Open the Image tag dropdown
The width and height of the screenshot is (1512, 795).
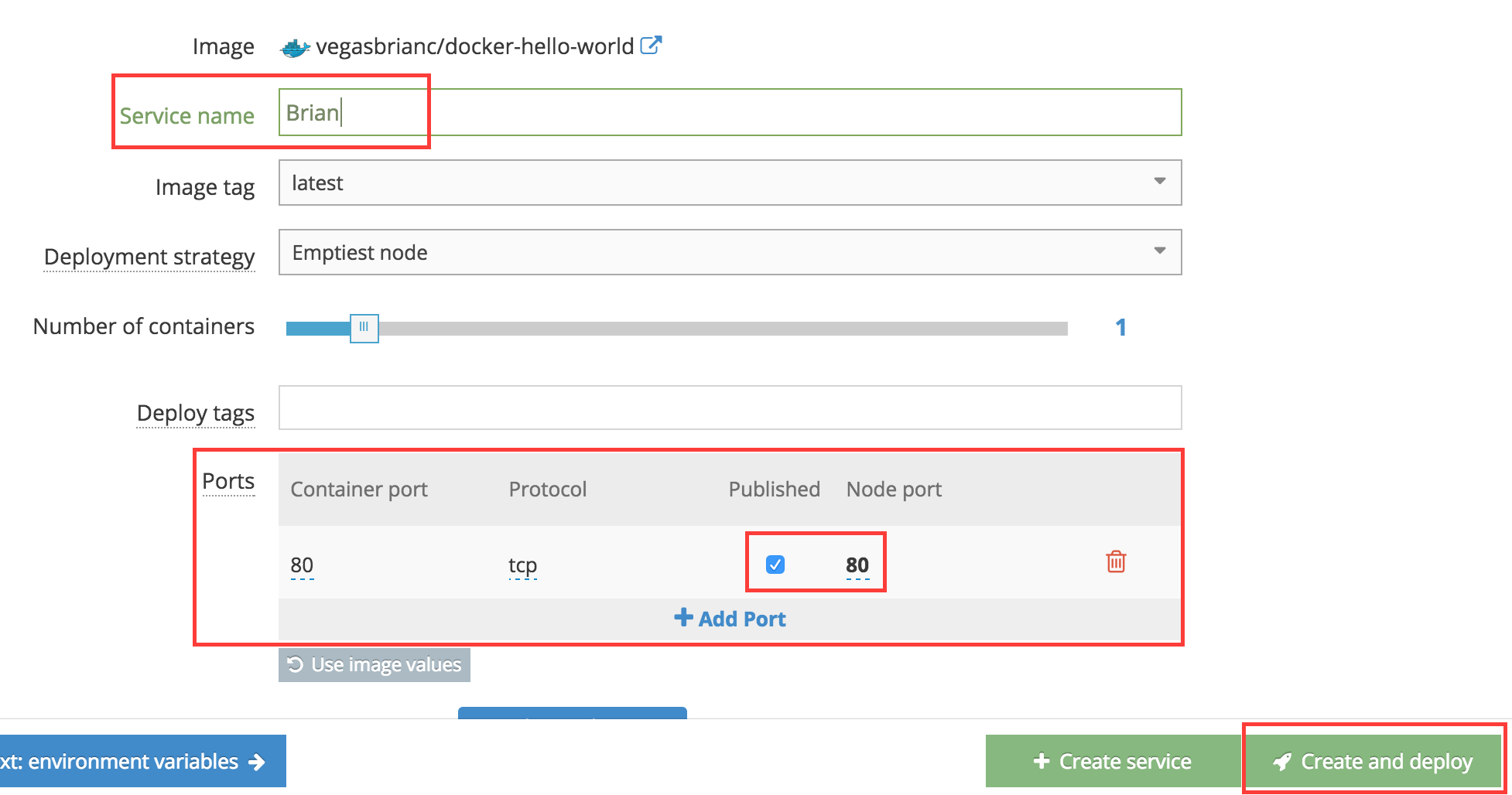(1159, 183)
